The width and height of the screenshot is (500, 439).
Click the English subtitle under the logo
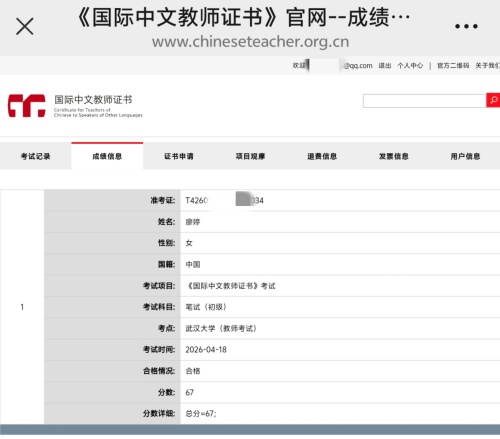click(98, 113)
